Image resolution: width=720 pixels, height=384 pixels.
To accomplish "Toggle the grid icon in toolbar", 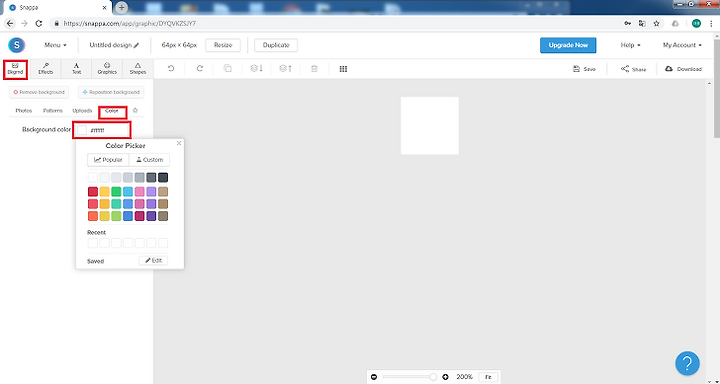I will pyautogui.click(x=343, y=69).
